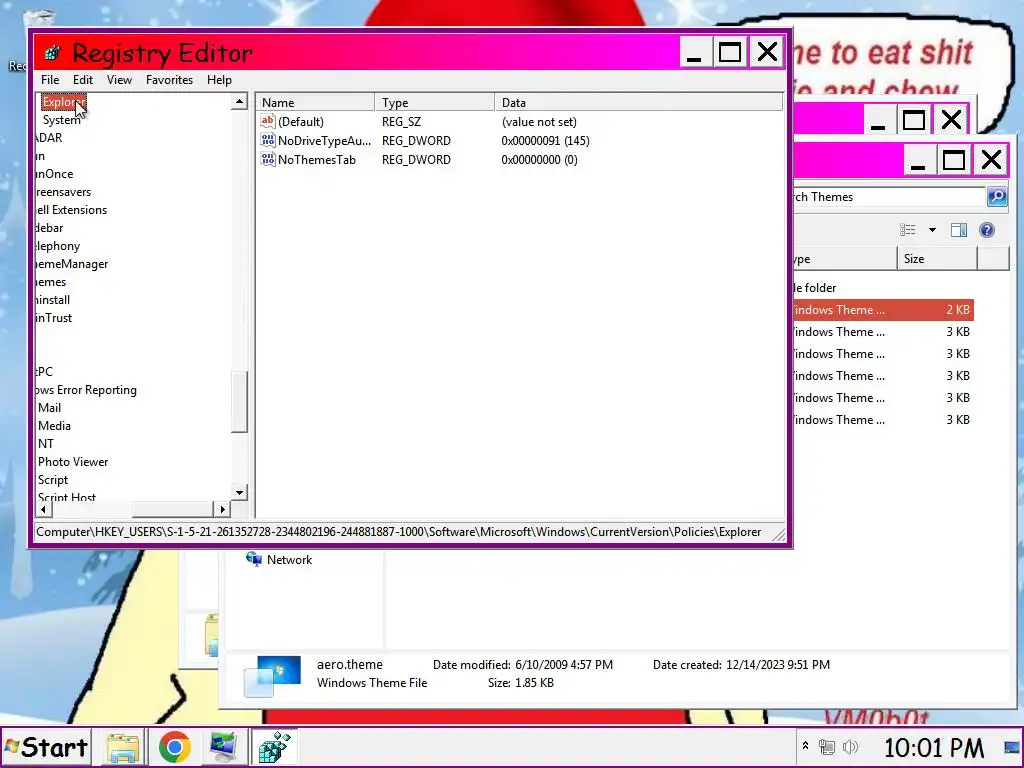Click the aero.theme preview thumbnail in details pane
1024x768 pixels.
[x=272, y=676]
